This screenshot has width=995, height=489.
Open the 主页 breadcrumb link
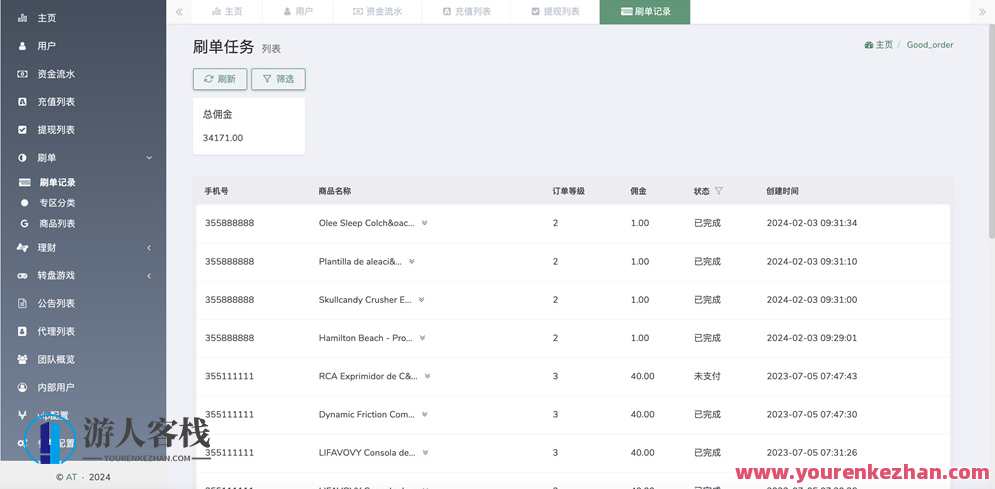click(x=878, y=45)
